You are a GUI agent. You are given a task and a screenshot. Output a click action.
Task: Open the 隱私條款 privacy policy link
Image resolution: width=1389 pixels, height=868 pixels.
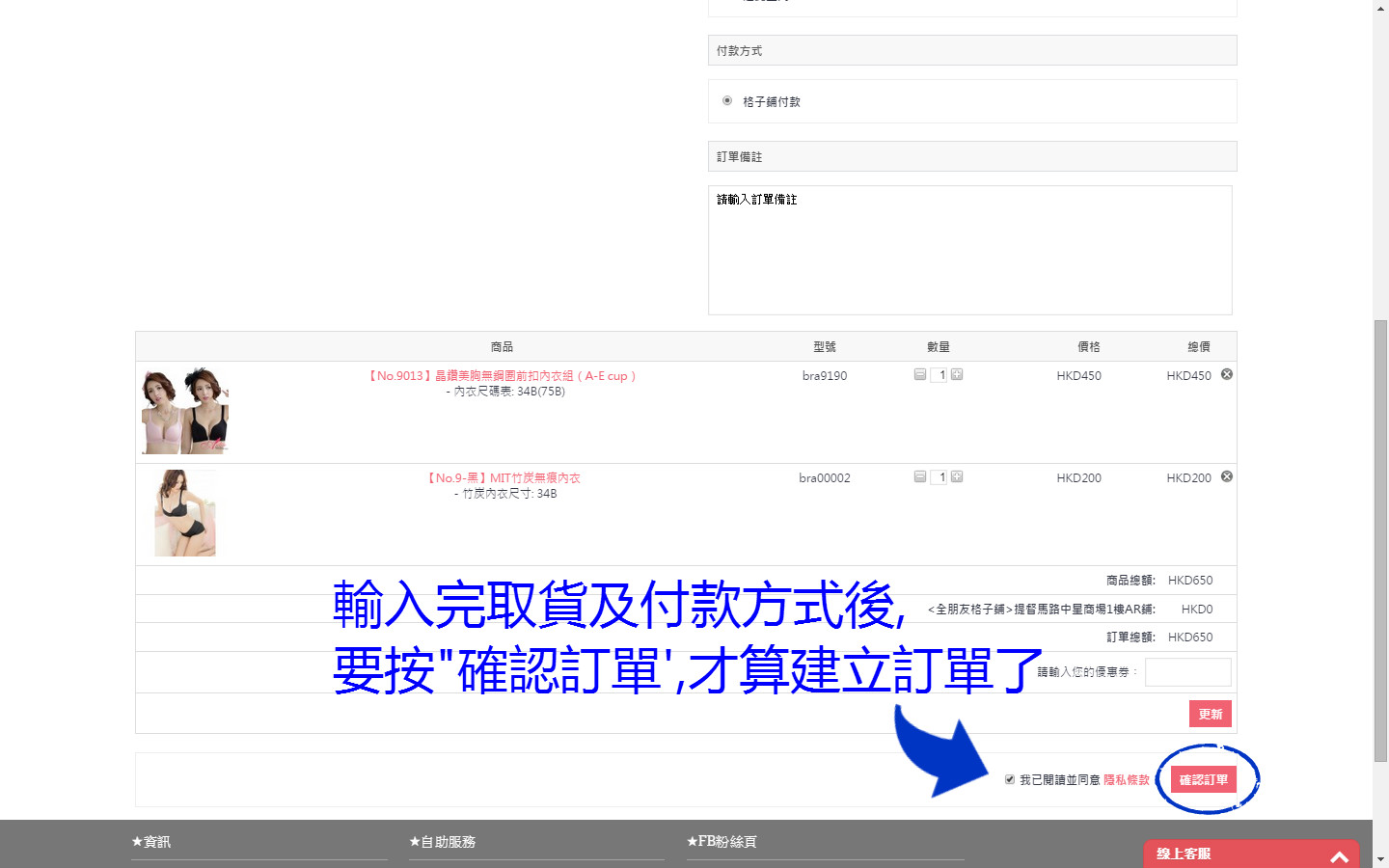click(x=1127, y=780)
